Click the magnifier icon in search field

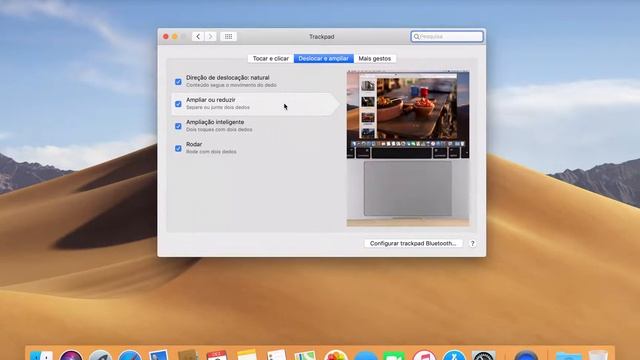416,37
